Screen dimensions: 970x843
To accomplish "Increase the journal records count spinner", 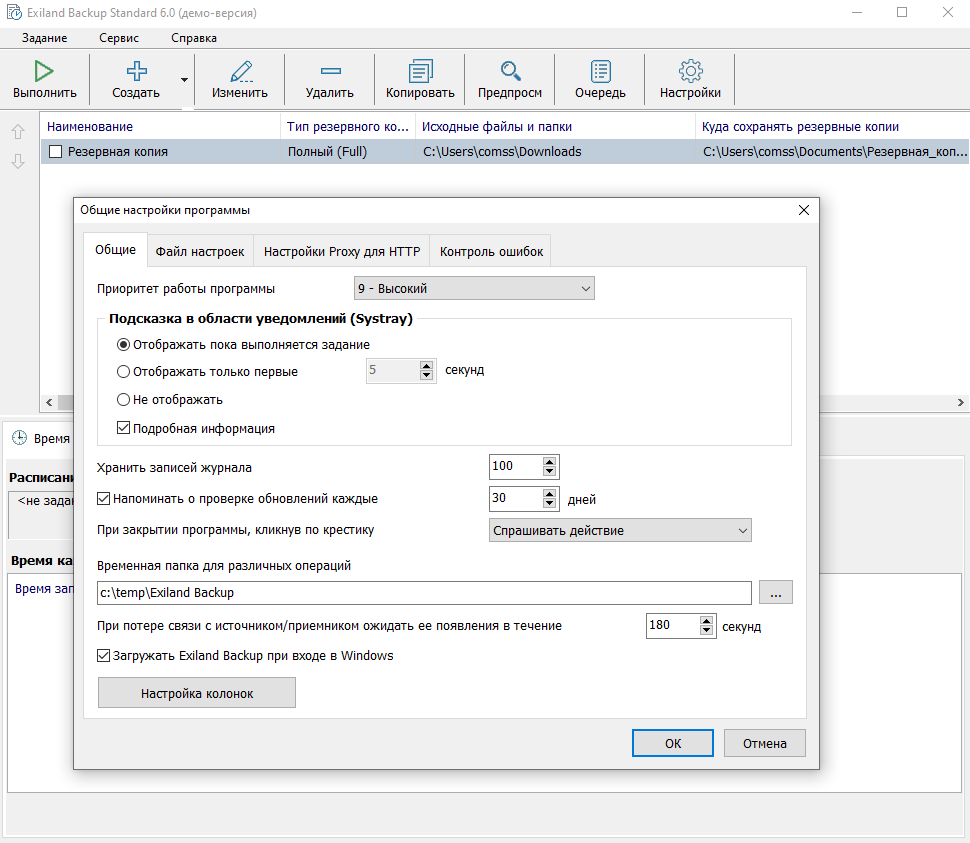I will 549,461.
